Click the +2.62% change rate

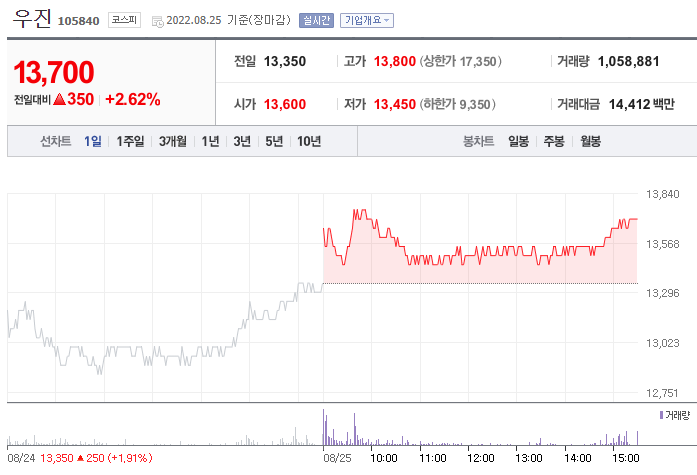132,99
